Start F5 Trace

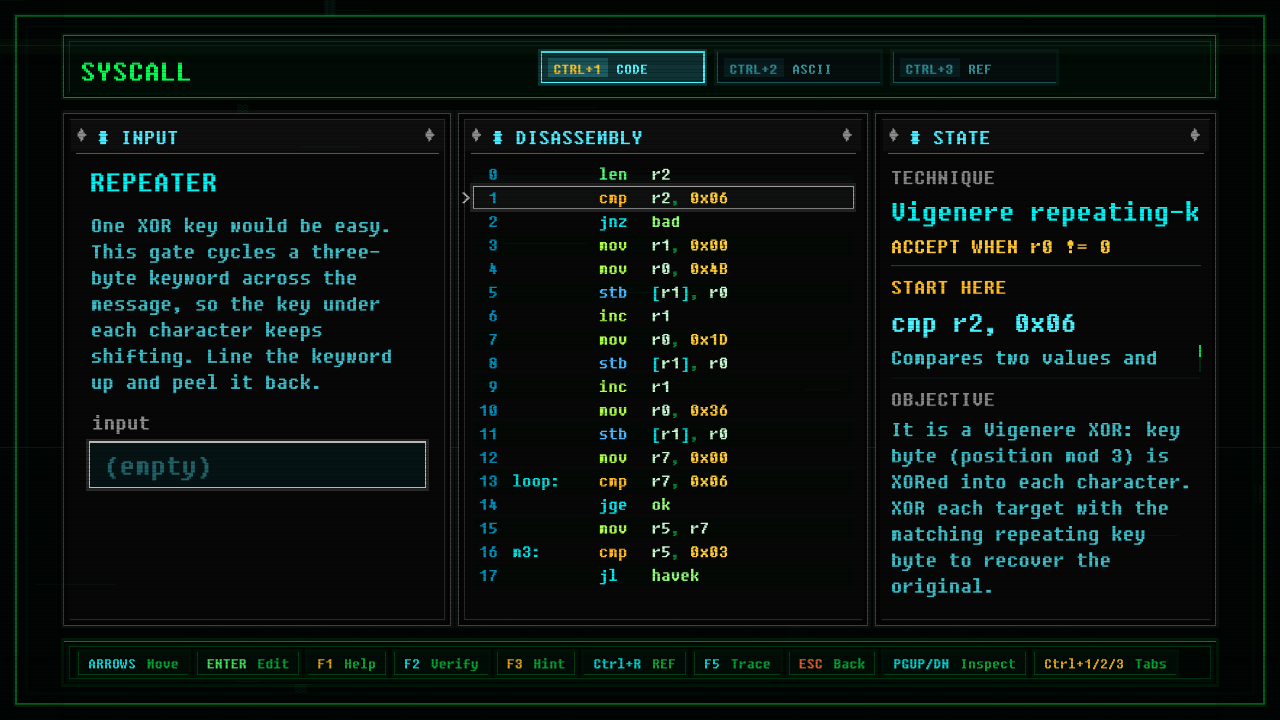click(737, 664)
